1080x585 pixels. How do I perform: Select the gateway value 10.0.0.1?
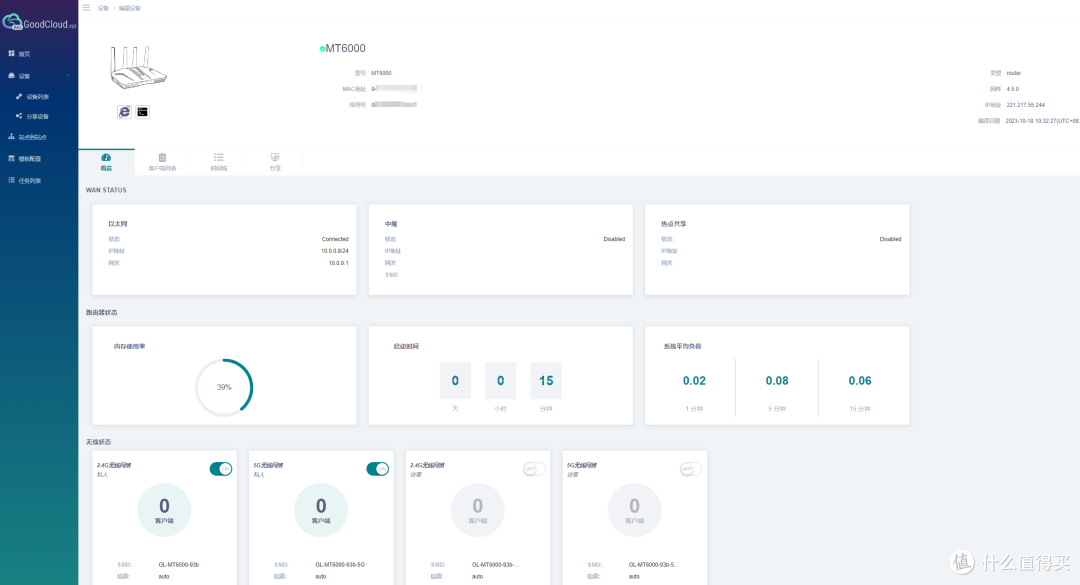pos(338,263)
